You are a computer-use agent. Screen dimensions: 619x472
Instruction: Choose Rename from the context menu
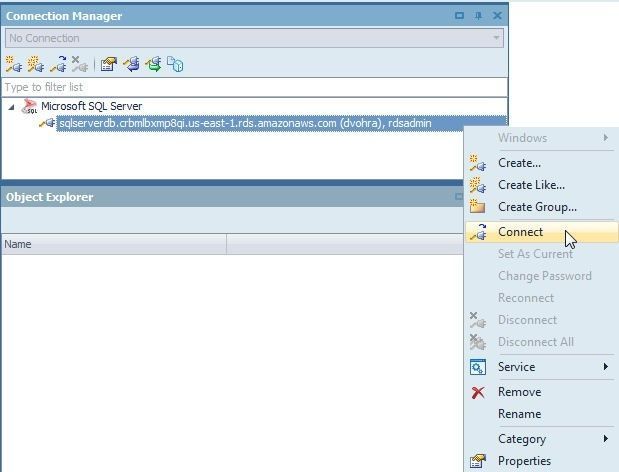coord(541,414)
